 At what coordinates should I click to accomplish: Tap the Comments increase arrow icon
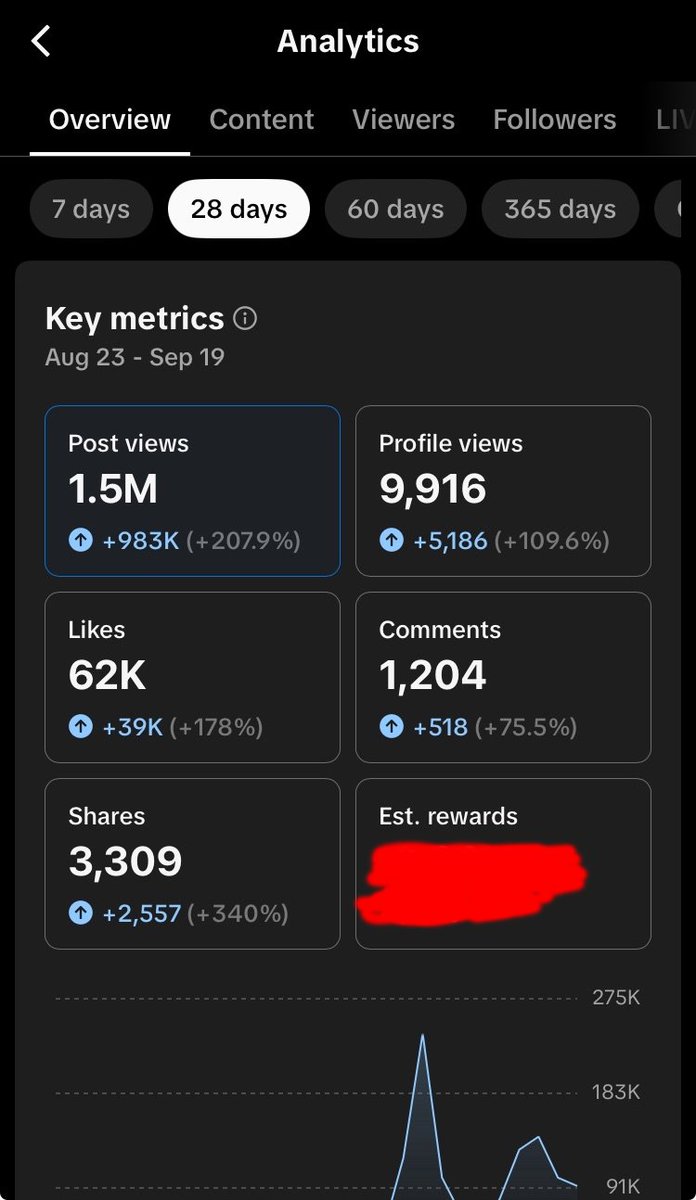pyautogui.click(x=391, y=727)
